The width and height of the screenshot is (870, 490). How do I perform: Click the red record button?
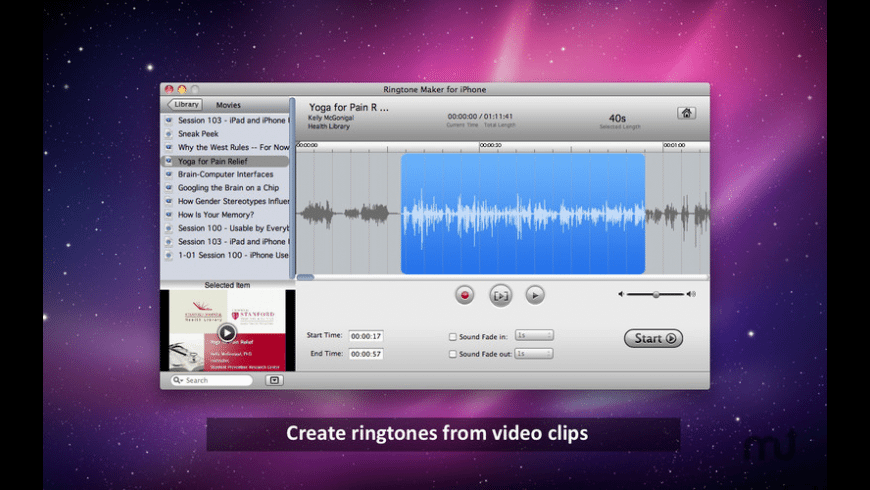(464, 295)
